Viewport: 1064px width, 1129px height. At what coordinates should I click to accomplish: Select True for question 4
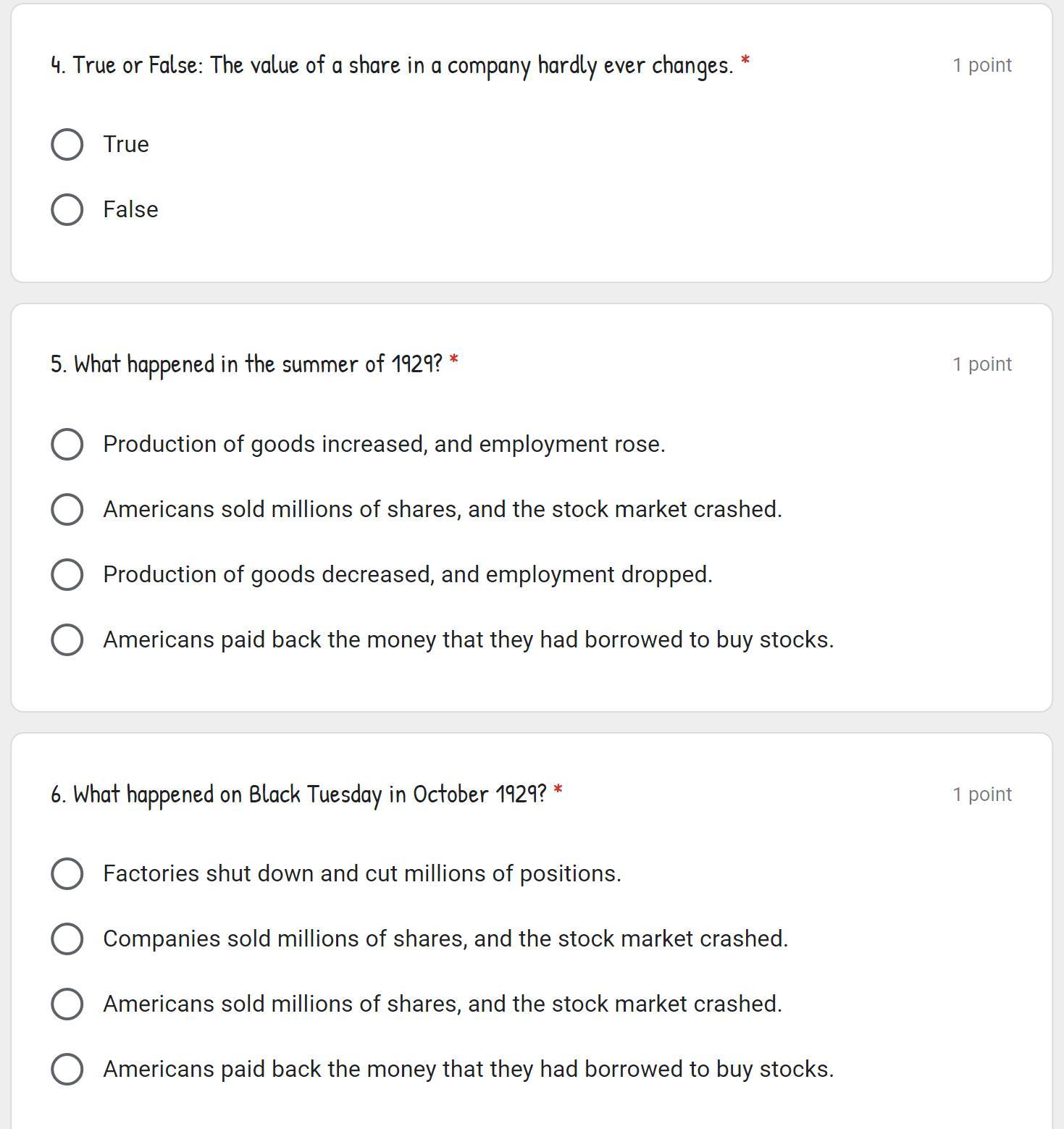coord(67,144)
